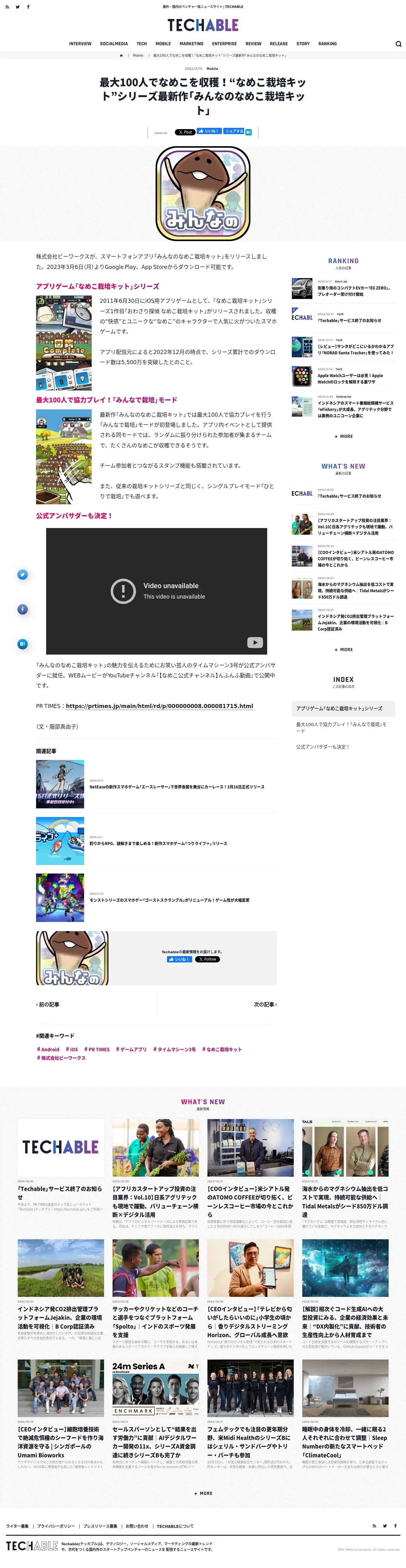Click the TECHABLE logo in the footer
406x1568 pixels.
(x=32, y=1546)
